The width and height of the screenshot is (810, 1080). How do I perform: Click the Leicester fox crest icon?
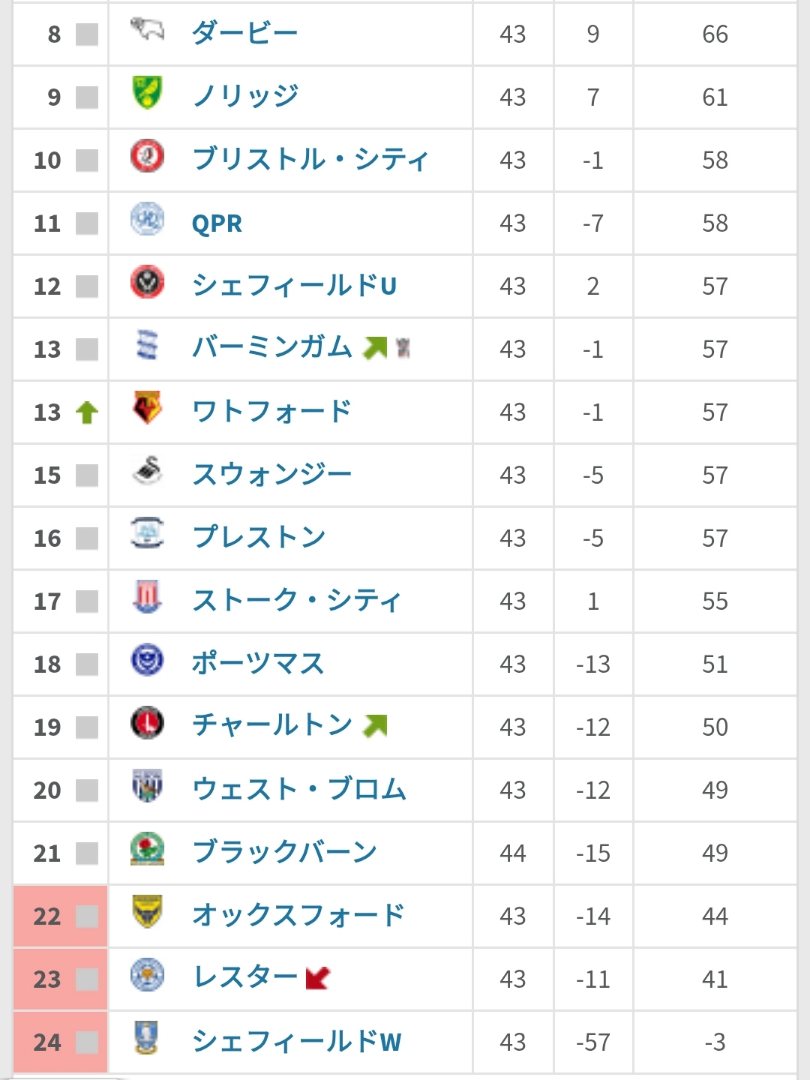(147, 976)
